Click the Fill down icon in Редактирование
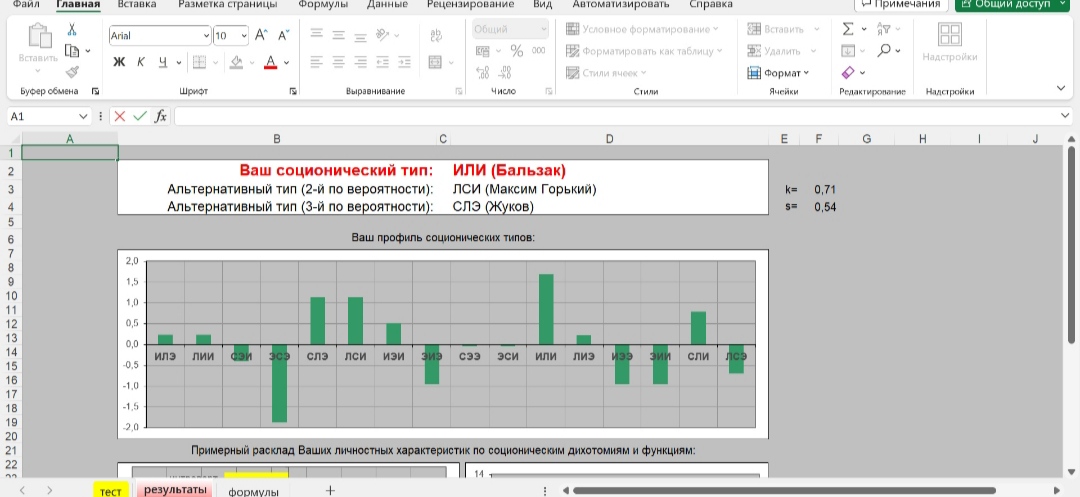 tap(848, 50)
